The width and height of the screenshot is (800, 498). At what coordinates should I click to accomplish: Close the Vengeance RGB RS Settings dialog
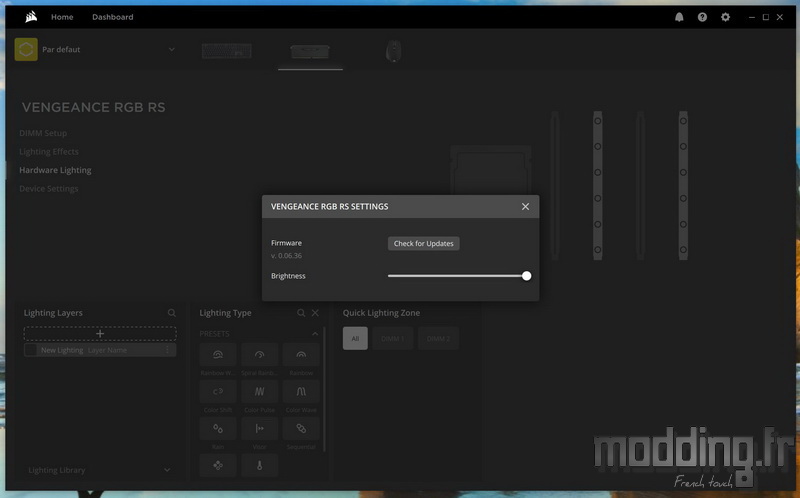point(526,207)
